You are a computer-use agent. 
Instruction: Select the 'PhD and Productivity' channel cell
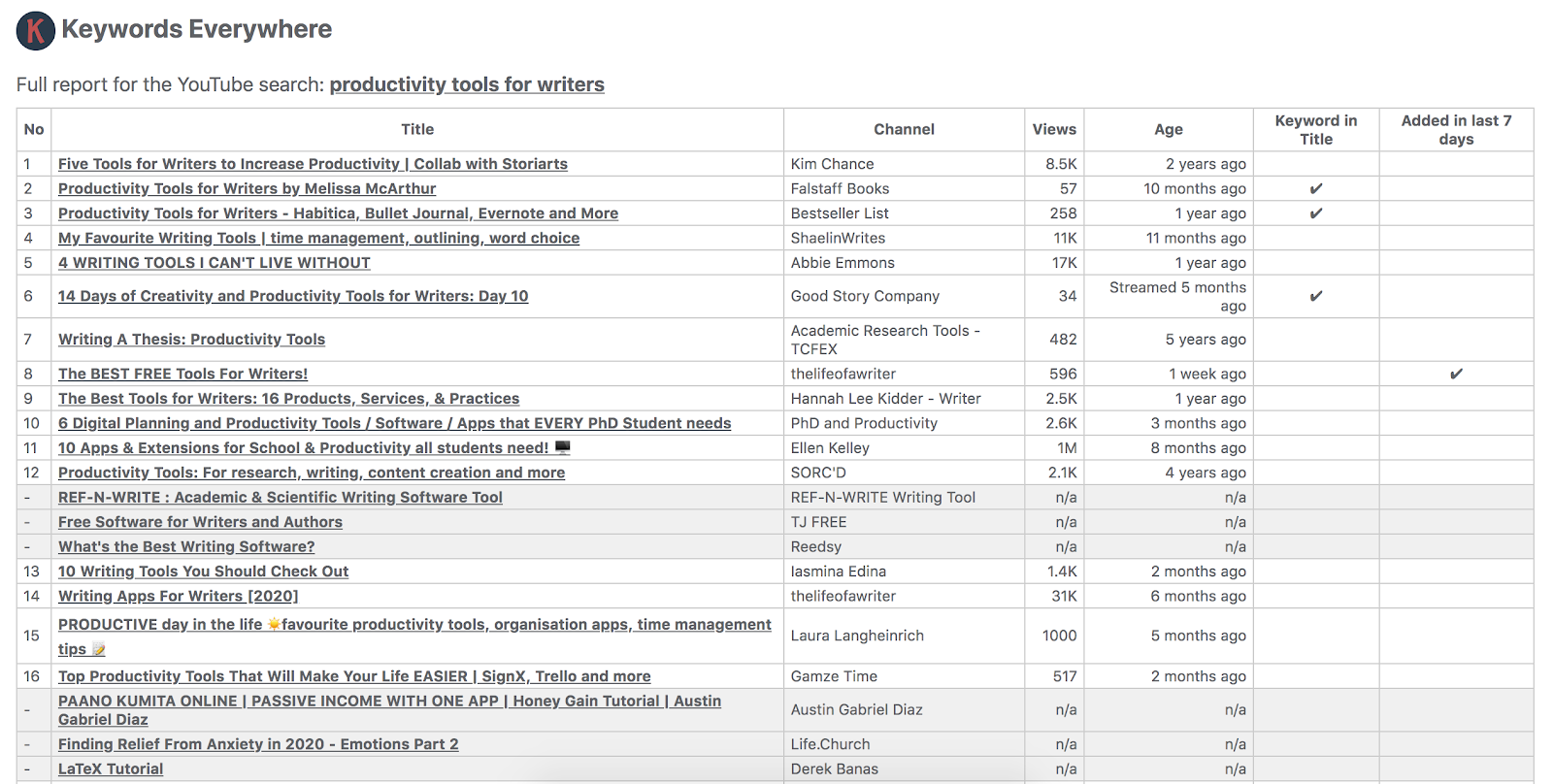tap(904, 423)
